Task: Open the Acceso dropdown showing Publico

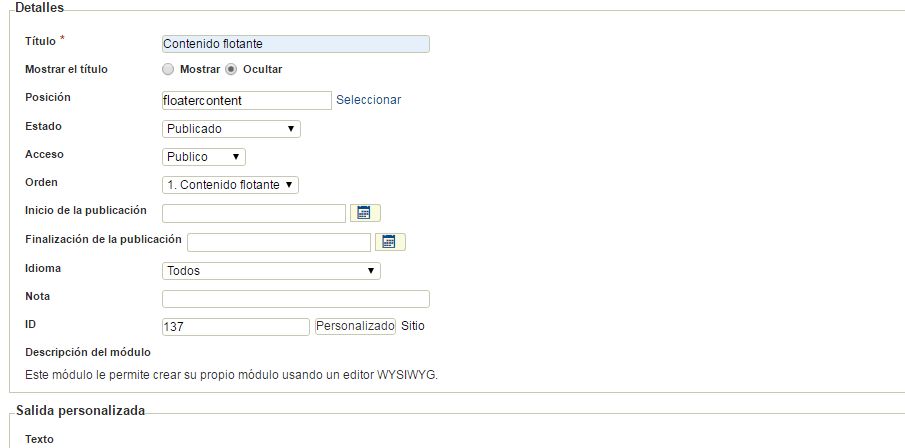Action: 204,157
